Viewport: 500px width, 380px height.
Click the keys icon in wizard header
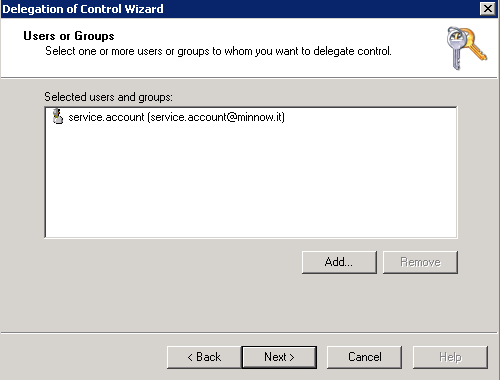coord(466,48)
